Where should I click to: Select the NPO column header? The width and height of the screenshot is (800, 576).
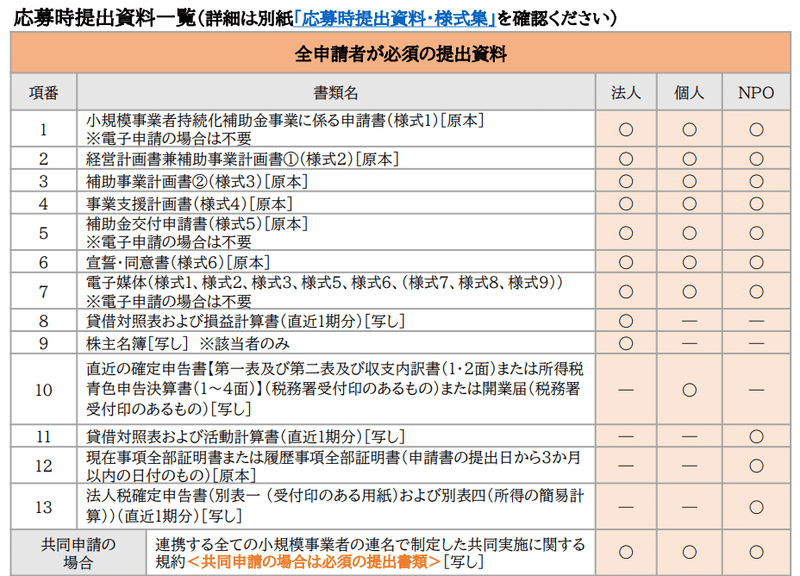(756, 92)
